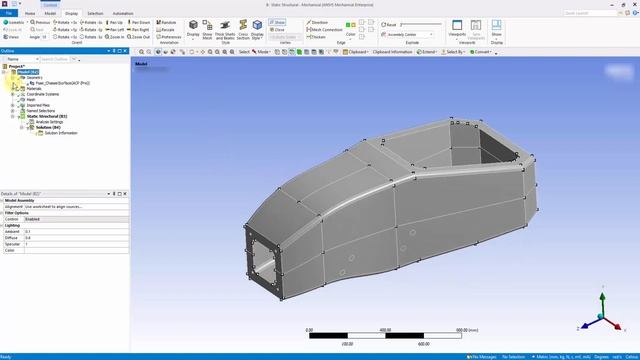Open the Select Mode dropdown

point(260,52)
